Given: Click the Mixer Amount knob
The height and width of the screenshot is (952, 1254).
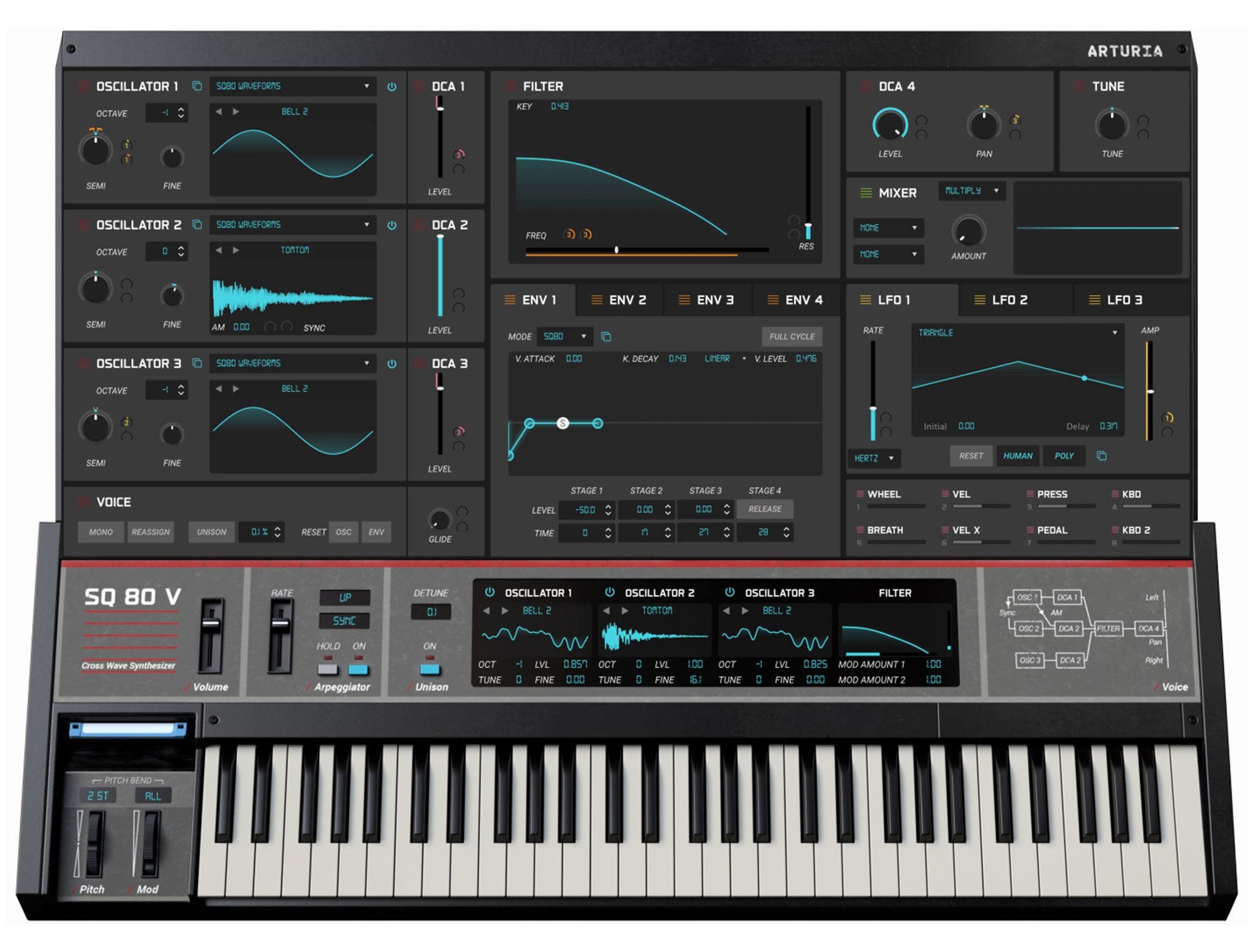Looking at the screenshot, I should [x=969, y=231].
